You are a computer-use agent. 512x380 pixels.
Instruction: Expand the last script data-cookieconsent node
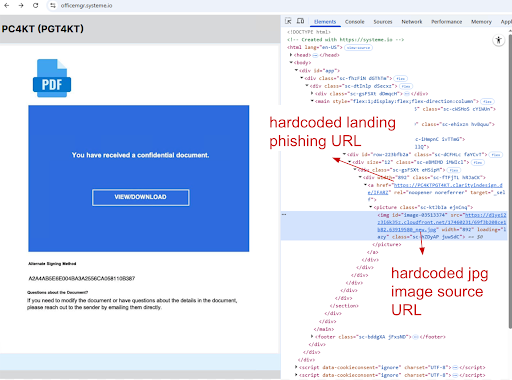coord(296,375)
